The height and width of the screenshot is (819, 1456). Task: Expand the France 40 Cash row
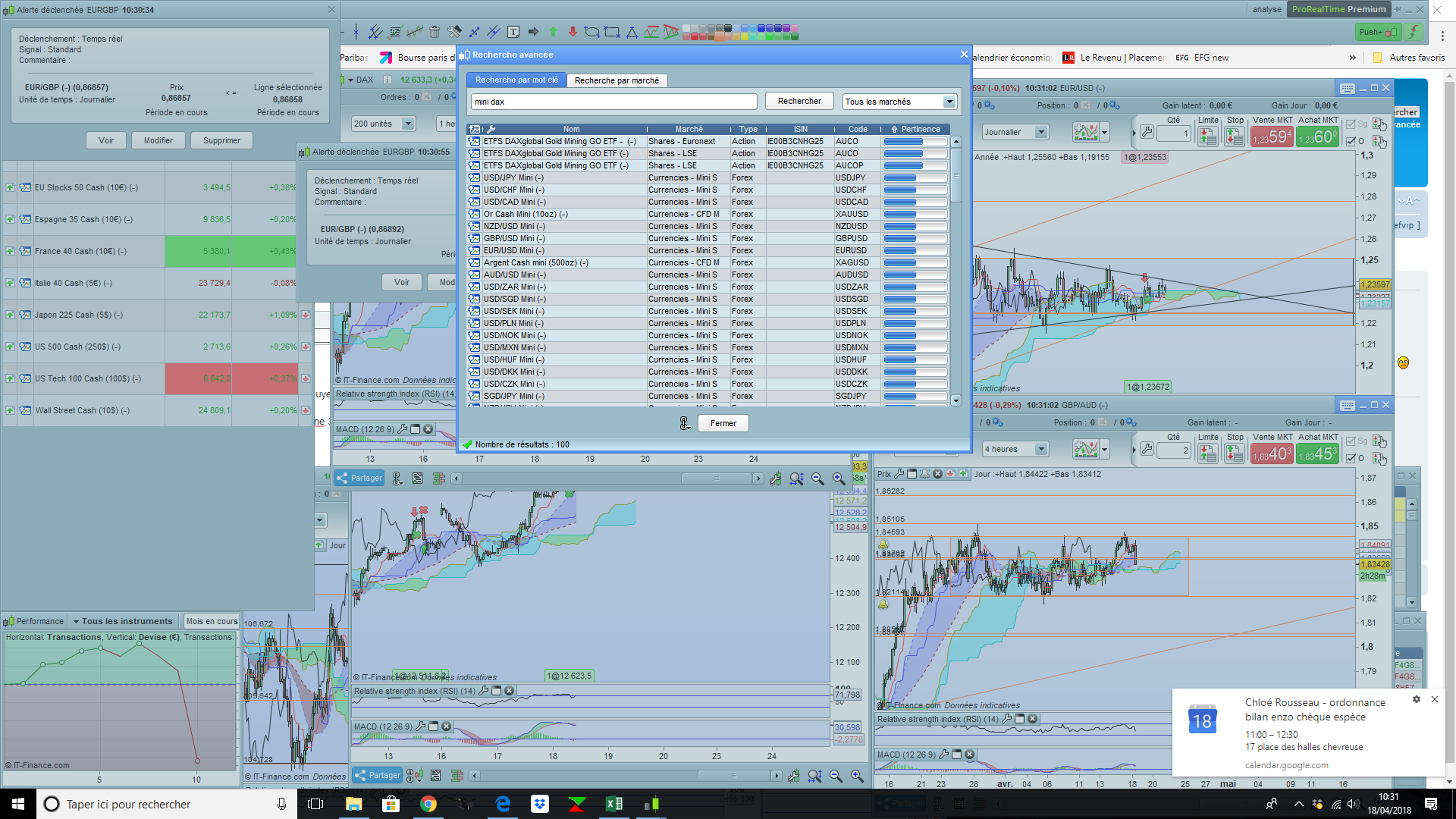10,251
